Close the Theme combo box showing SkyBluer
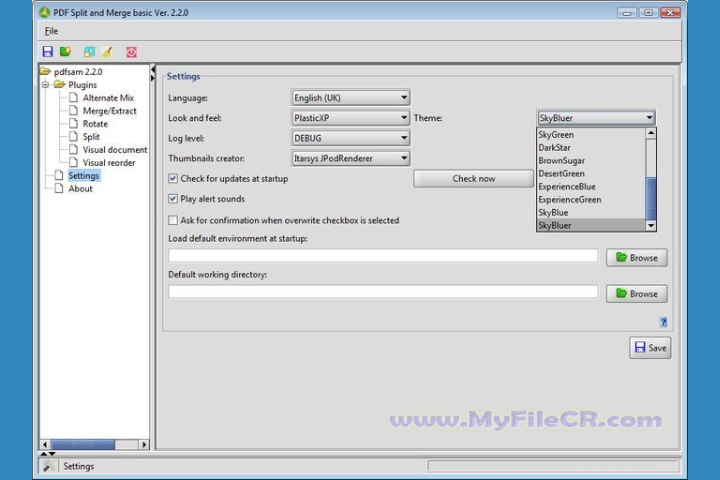The image size is (720, 480). coord(596,118)
